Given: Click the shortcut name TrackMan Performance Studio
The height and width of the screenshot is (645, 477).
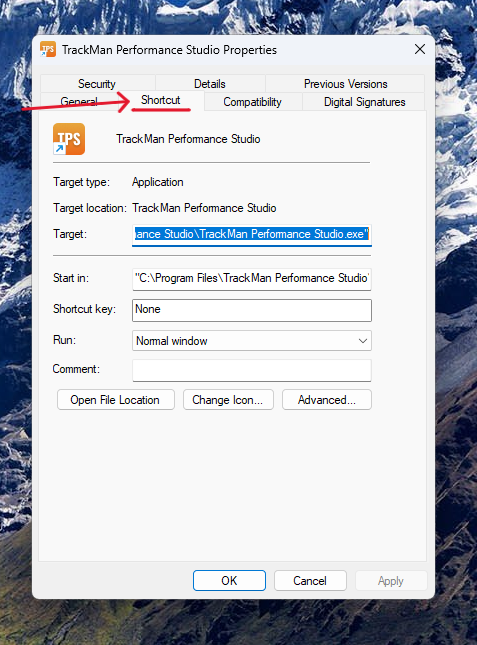Looking at the screenshot, I should pos(188,139).
